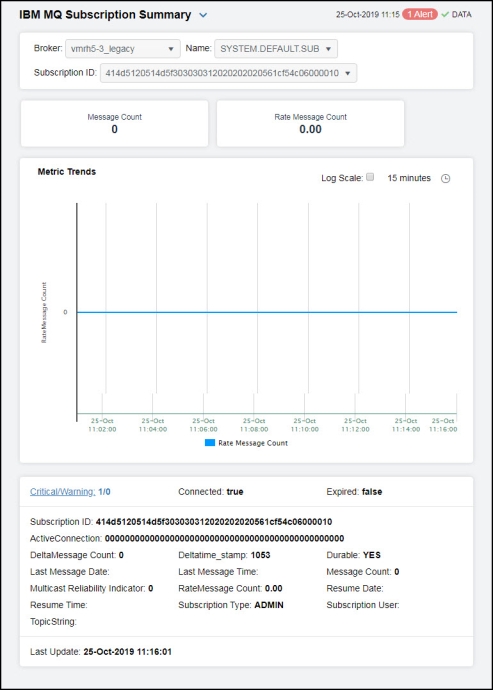Click the RateMessage Count 0.00 detail field

click(x=230, y=588)
